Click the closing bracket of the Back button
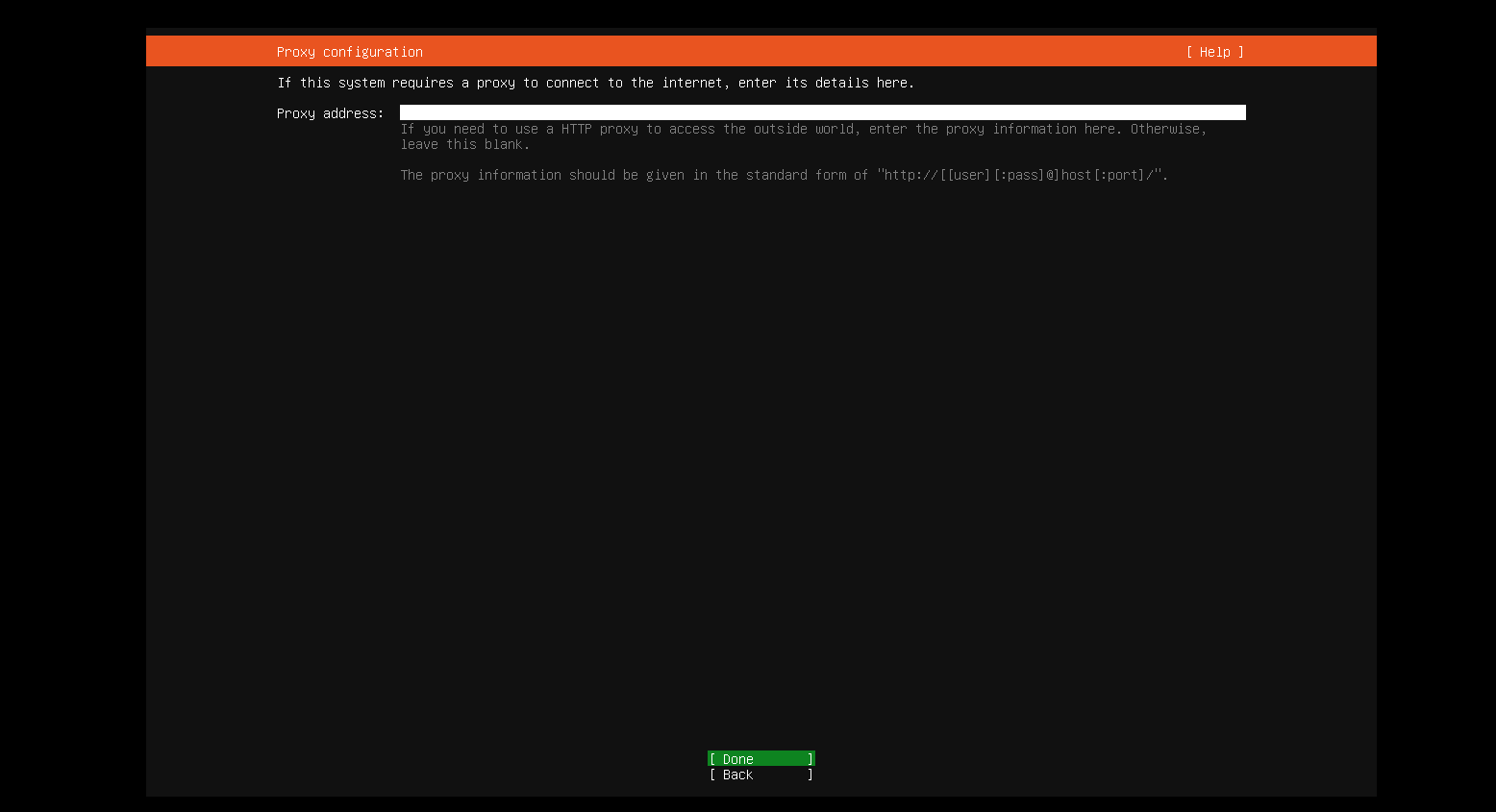 pos(810,775)
